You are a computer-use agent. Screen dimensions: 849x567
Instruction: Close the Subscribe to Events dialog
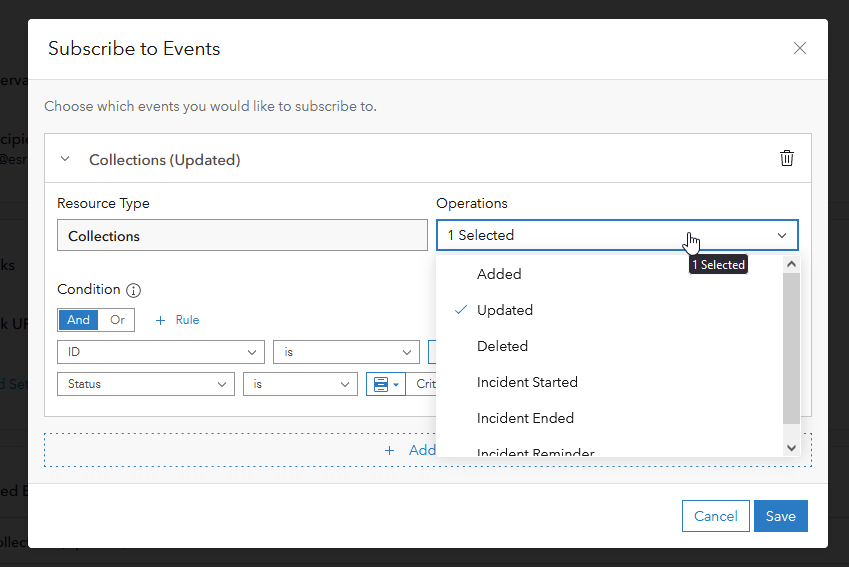799,48
